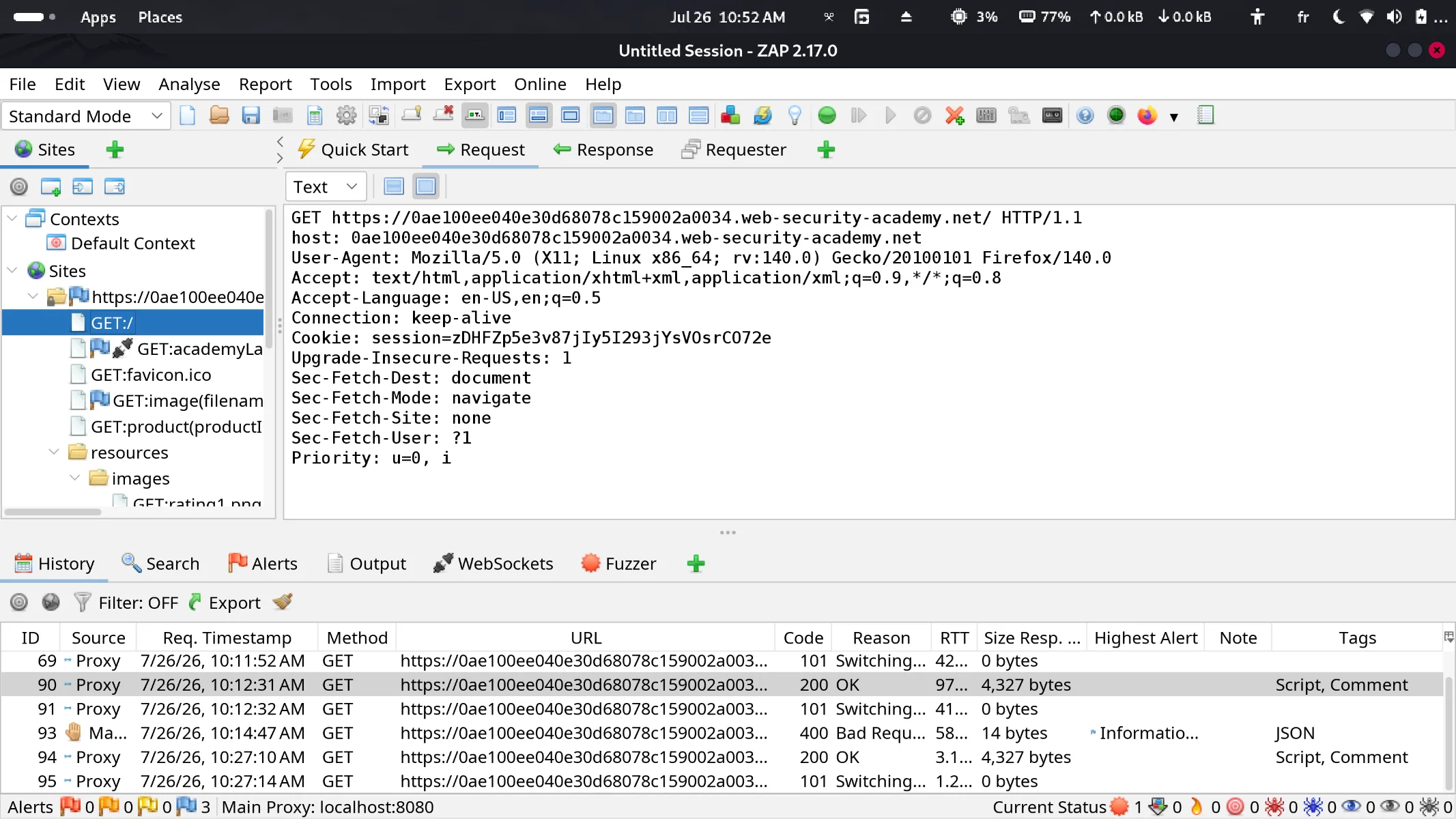Switch to the Response tab
The width and height of the screenshot is (1456, 819).
[603, 149]
